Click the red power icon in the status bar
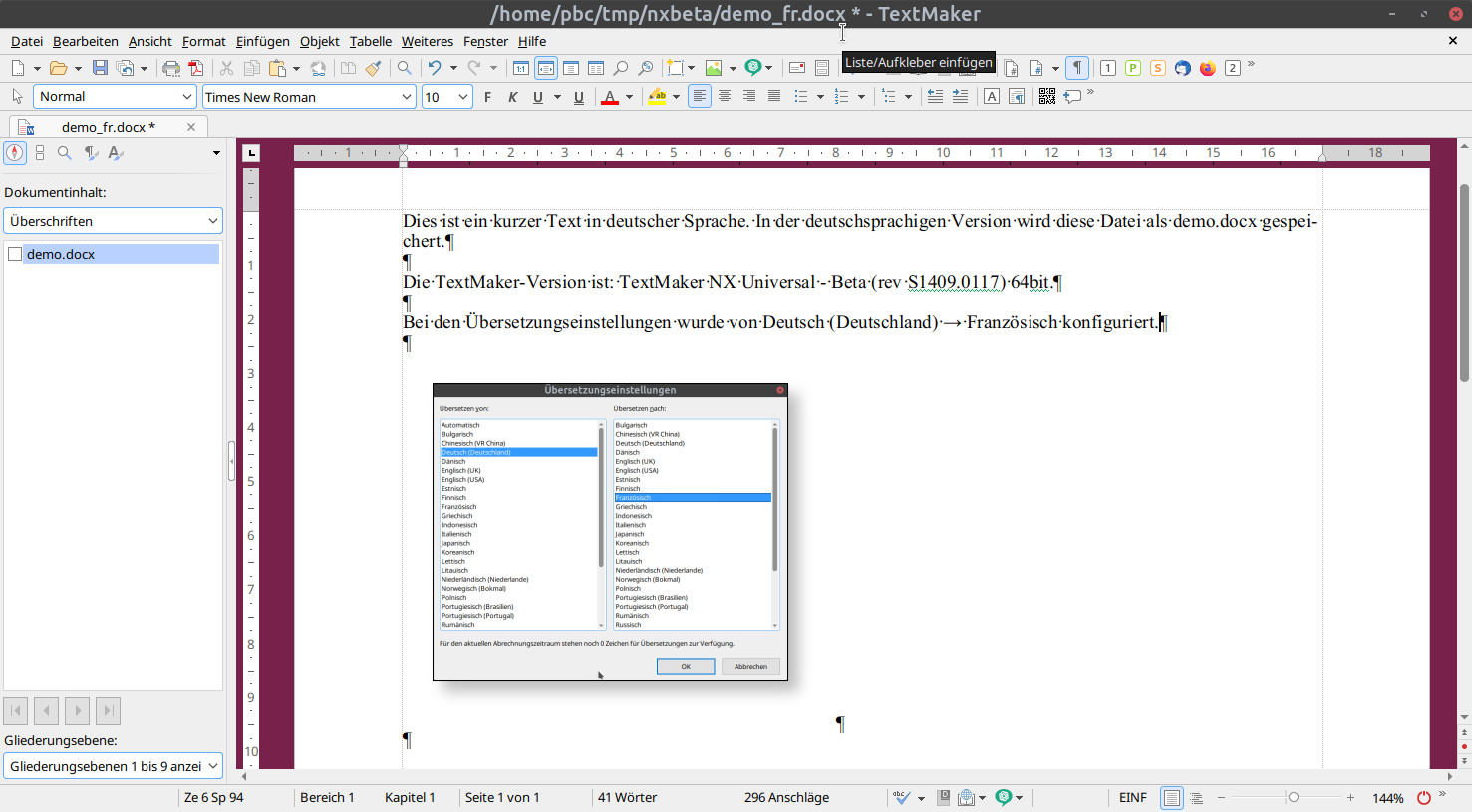The height and width of the screenshot is (812, 1472). (x=1424, y=798)
